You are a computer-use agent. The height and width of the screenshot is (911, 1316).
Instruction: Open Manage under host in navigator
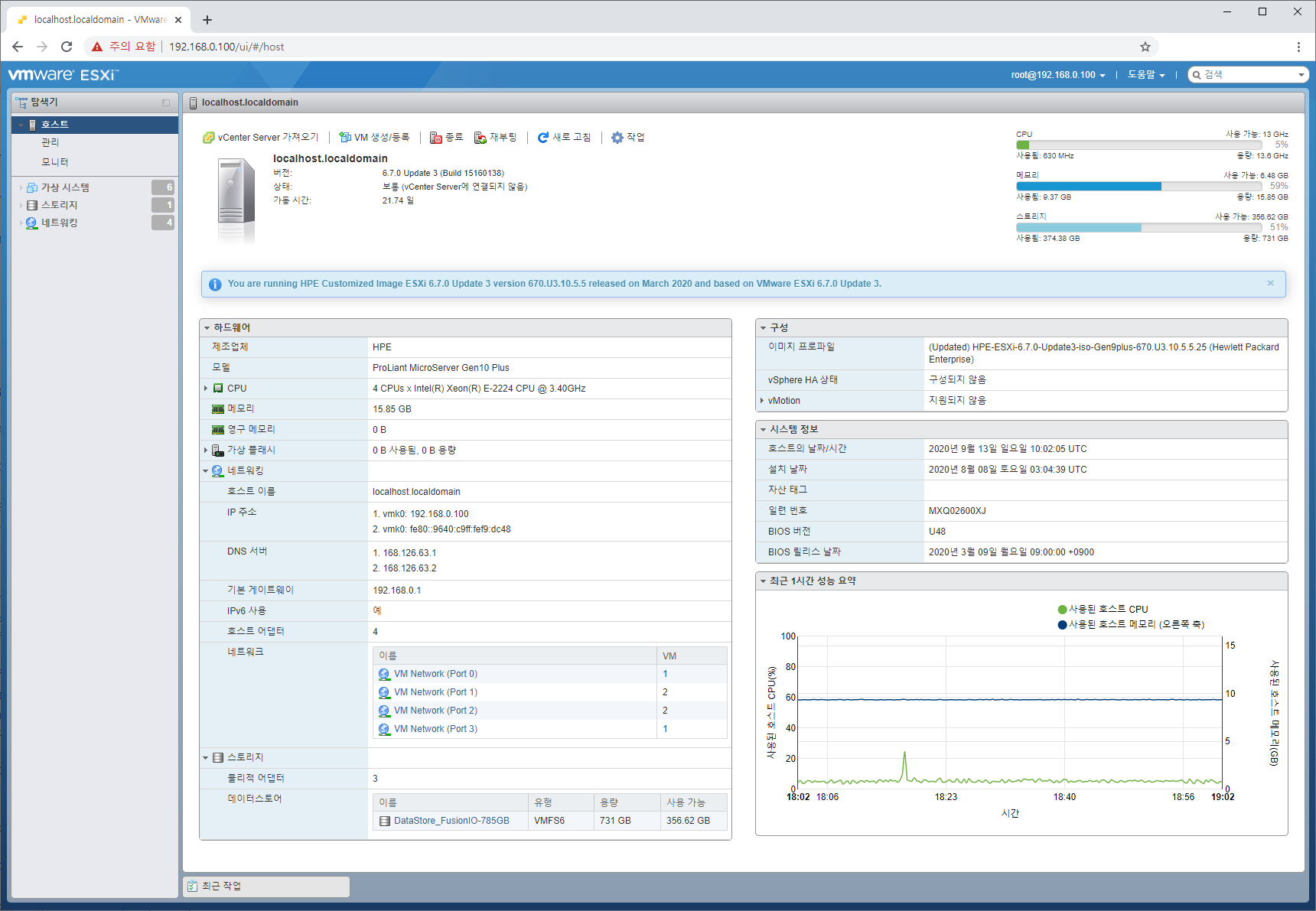pyautogui.click(x=50, y=142)
